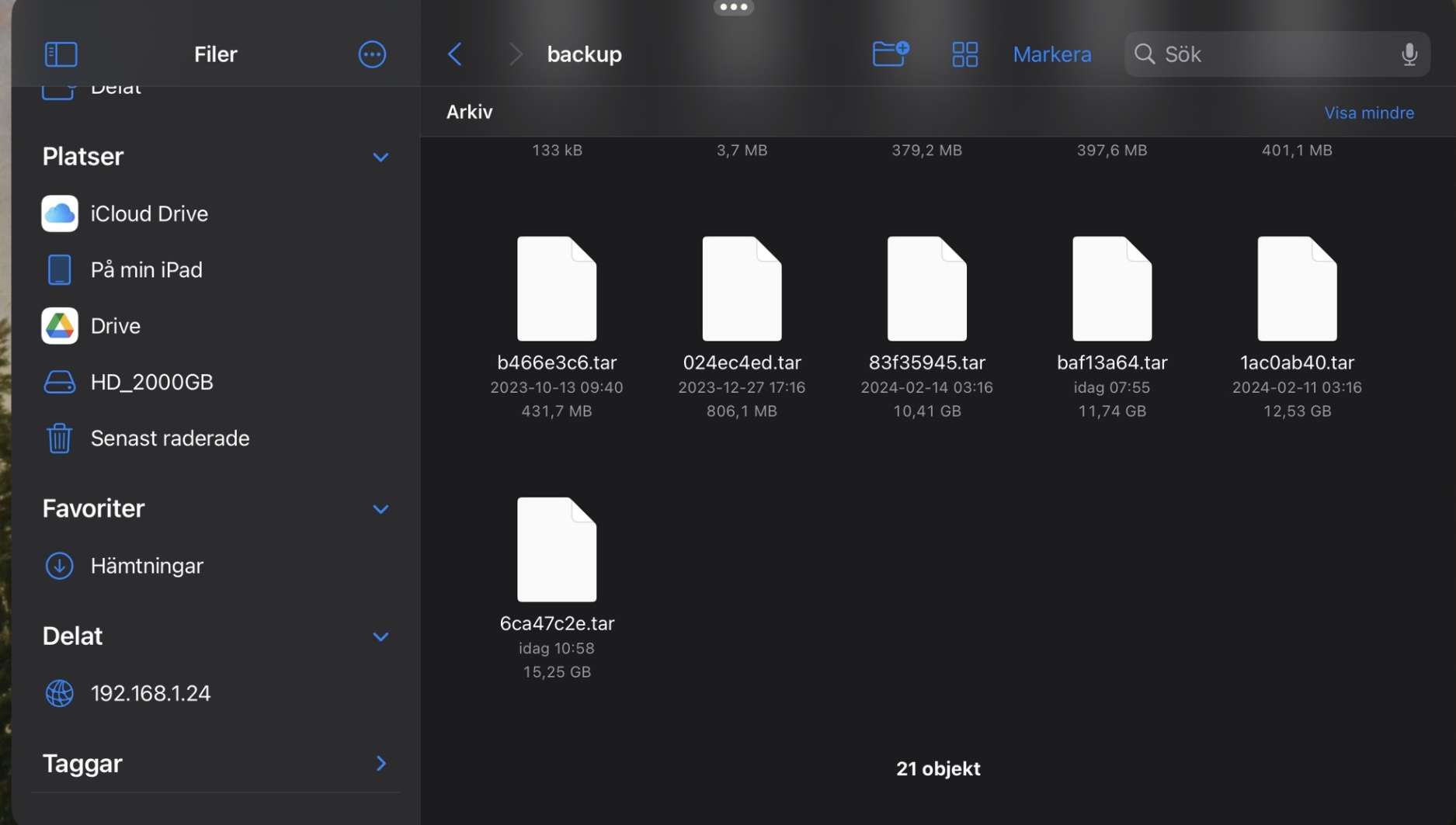
Task: Click the external hard drive icon
Action: [60, 383]
